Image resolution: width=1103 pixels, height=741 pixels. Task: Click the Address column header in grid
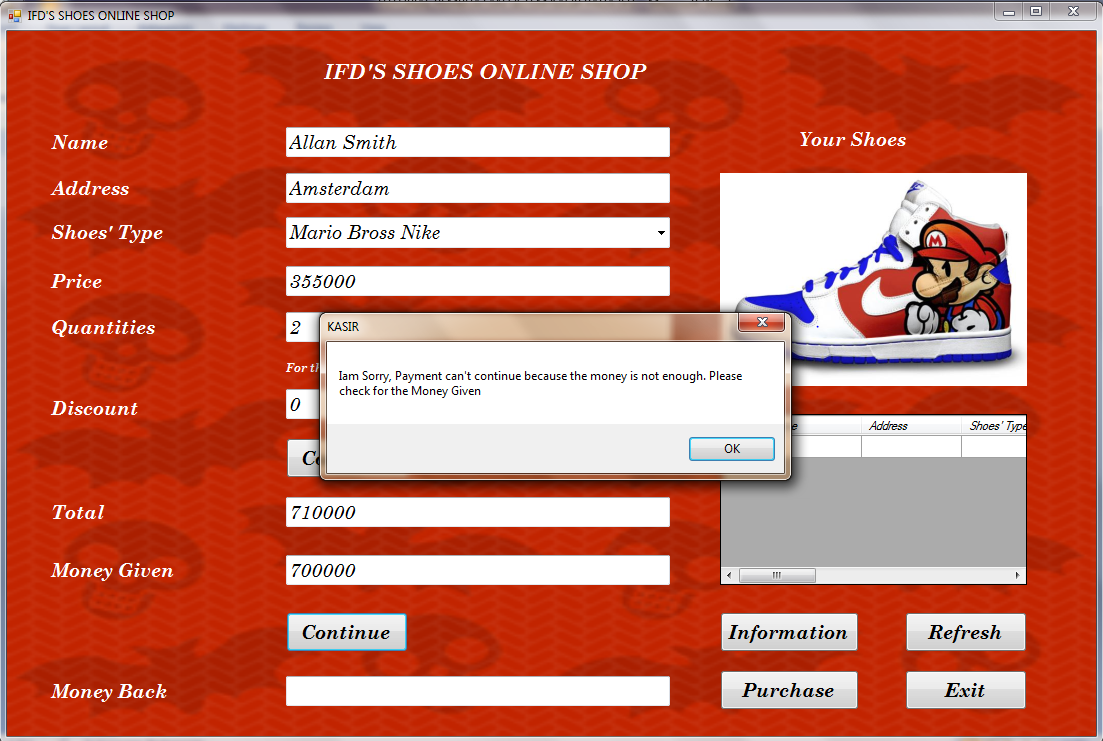(911, 426)
